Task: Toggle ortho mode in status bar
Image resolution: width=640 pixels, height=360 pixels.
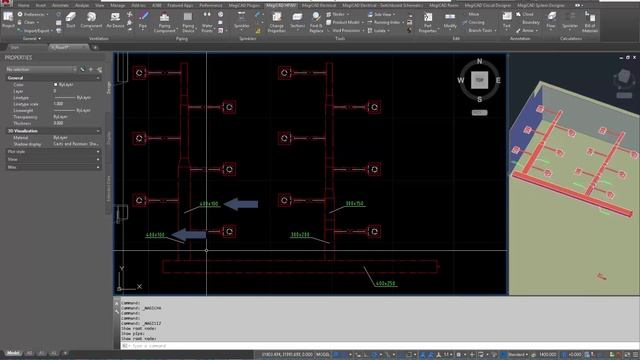Action: [365, 354]
